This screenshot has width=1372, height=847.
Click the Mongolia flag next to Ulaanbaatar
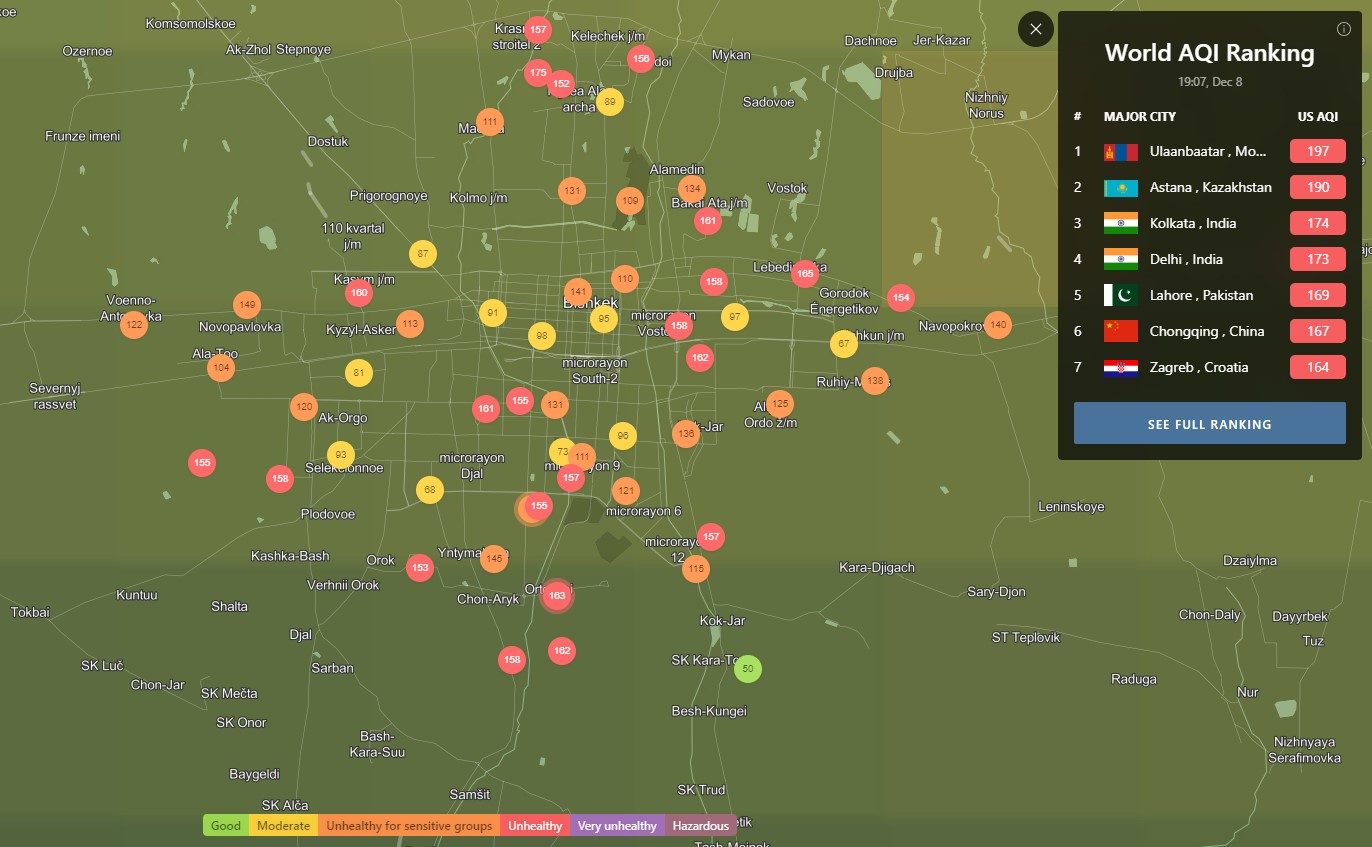coord(1120,152)
